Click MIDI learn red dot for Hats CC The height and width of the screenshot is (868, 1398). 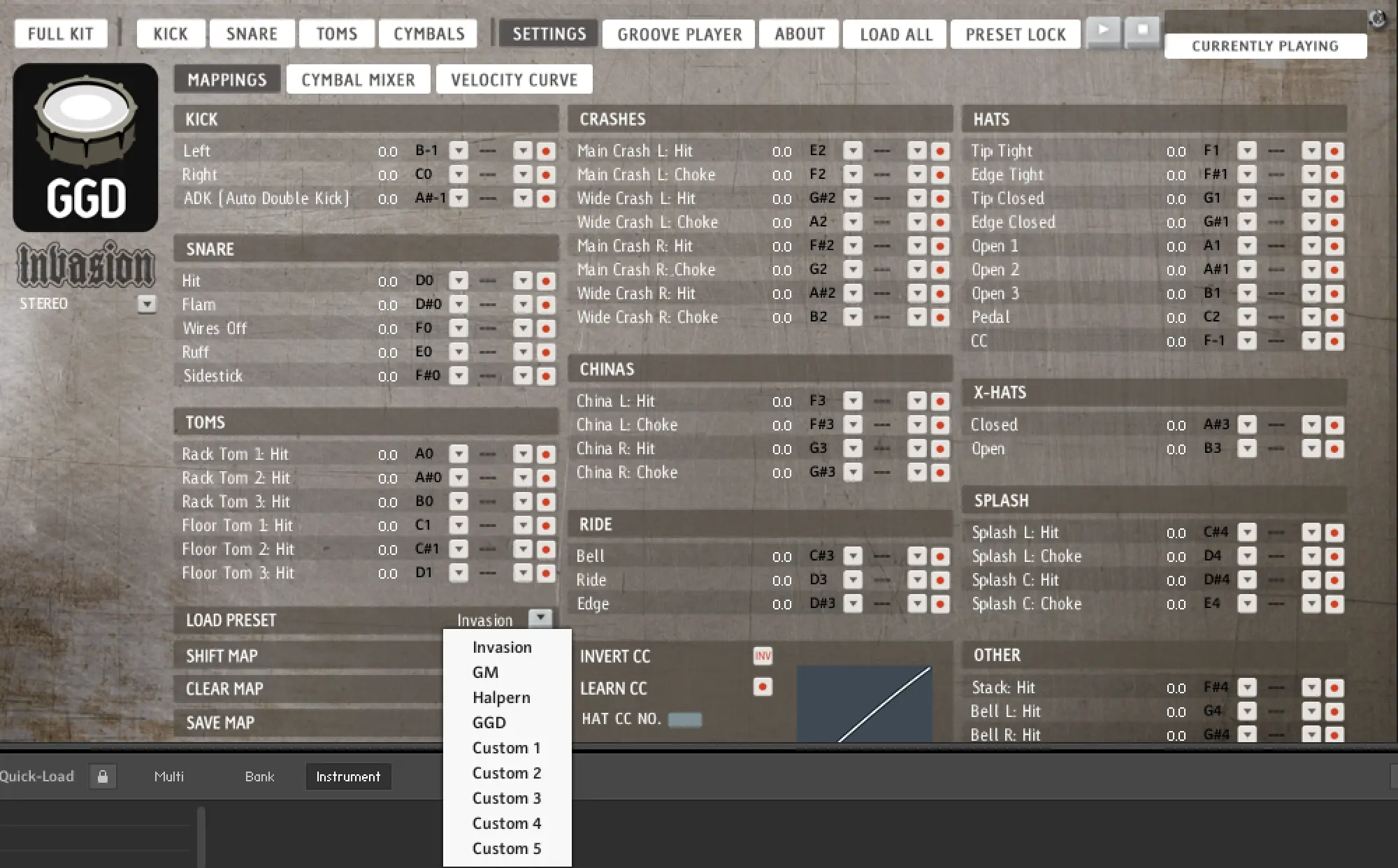pos(1334,341)
